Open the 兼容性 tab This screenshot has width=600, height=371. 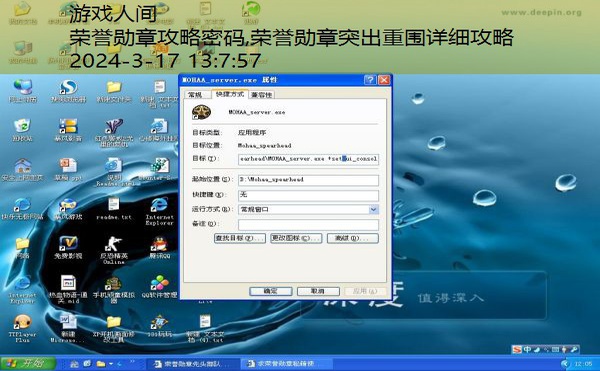pyautogui.click(x=261, y=94)
